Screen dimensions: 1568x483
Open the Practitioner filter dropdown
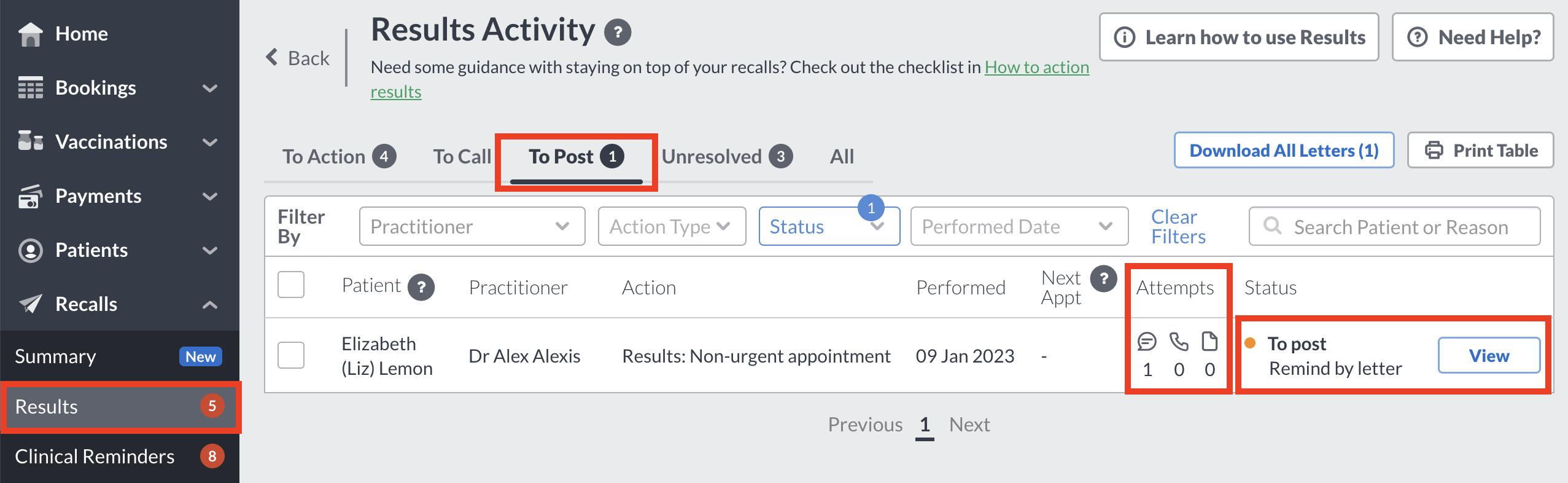(472, 226)
